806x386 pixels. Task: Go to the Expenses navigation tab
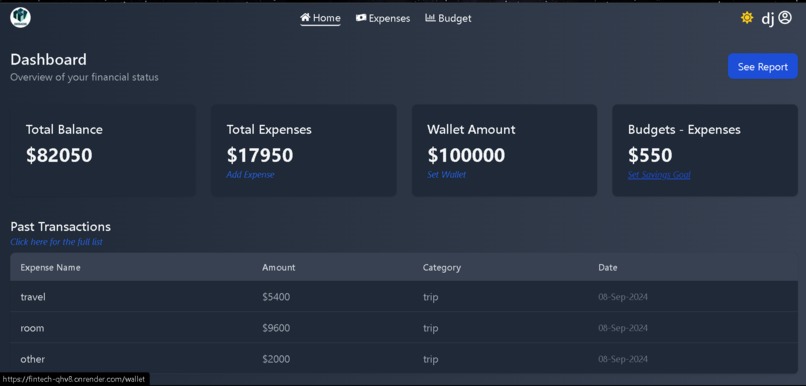pyautogui.click(x=383, y=18)
